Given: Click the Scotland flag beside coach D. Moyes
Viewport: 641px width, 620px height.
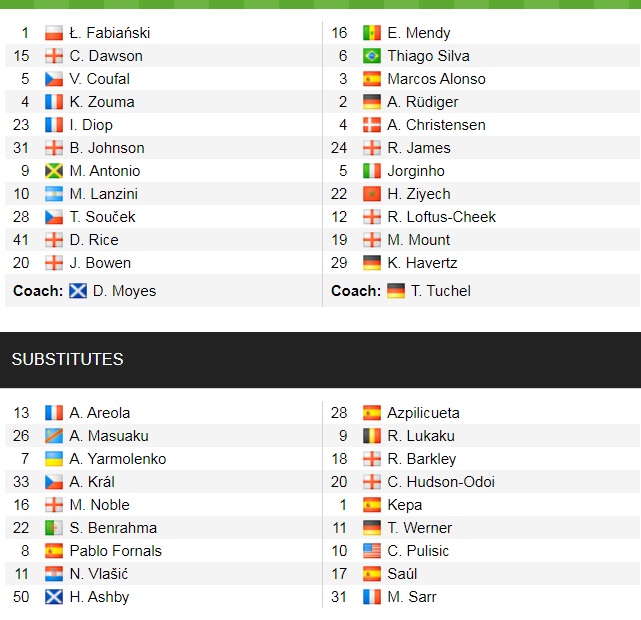Looking at the screenshot, I should (78, 291).
